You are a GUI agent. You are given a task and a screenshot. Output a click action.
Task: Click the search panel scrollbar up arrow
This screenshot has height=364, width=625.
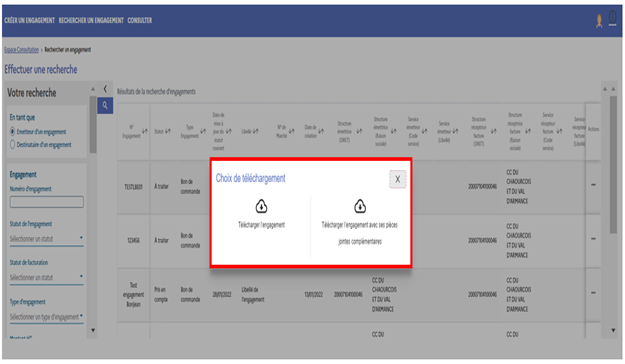[93, 89]
